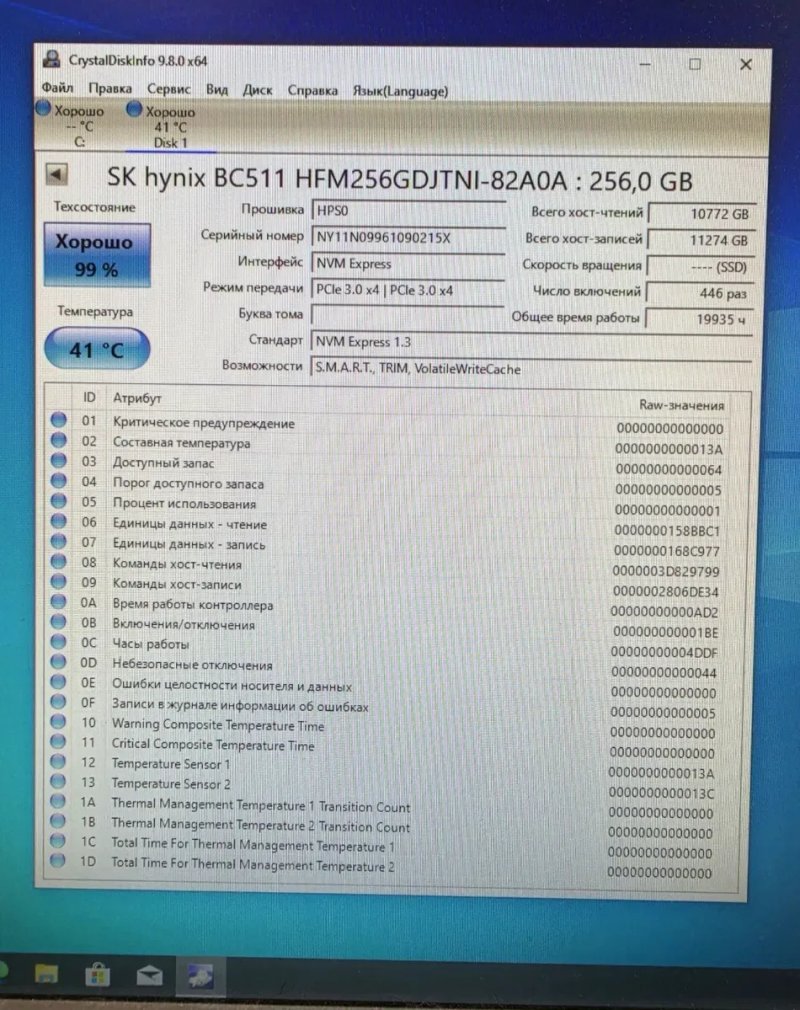The width and height of the screenshot is (800, 1010).
Task: Open the Сервис menu
Action: [x=169, y=89]
